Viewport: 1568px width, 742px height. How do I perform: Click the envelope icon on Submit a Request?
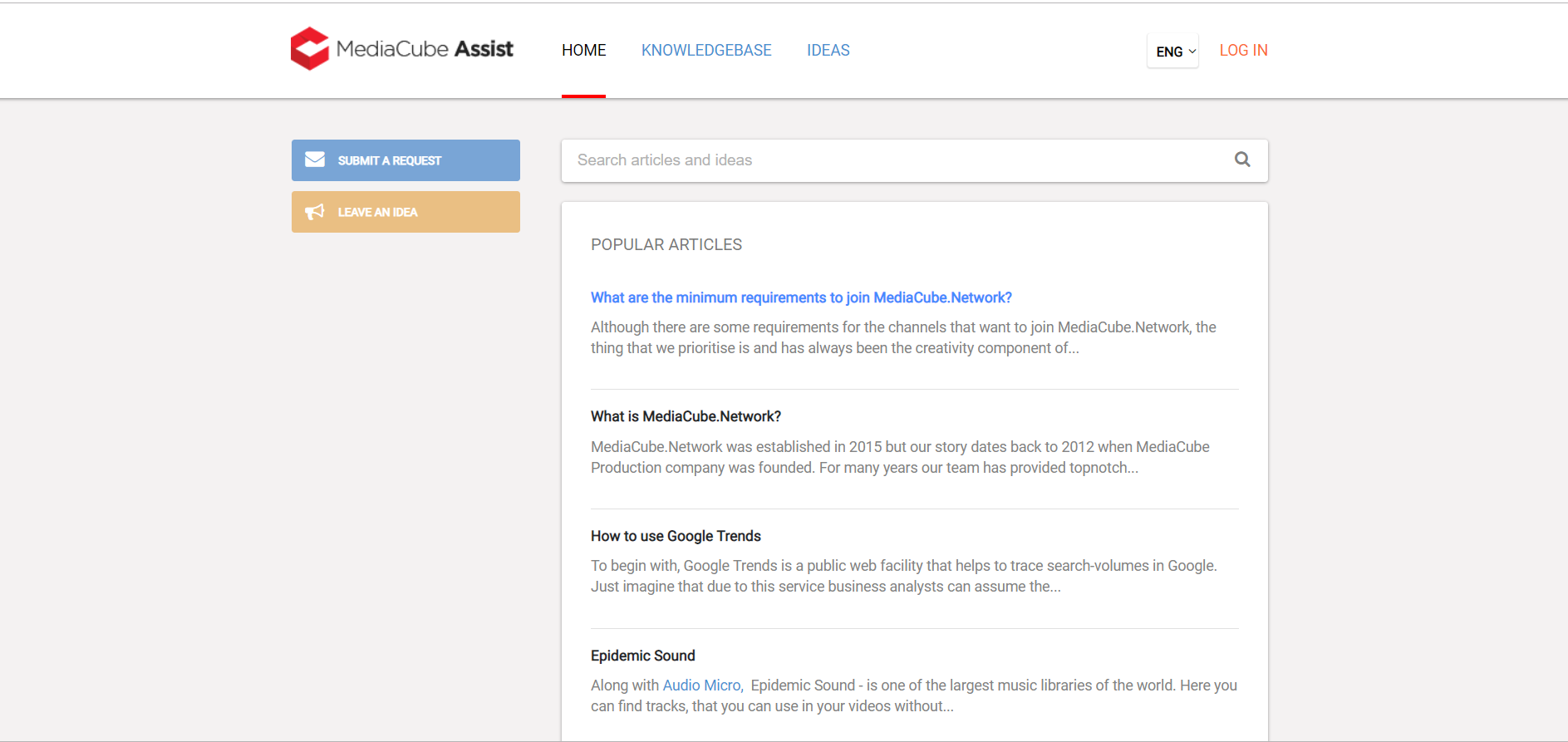(x=315, y=160)
